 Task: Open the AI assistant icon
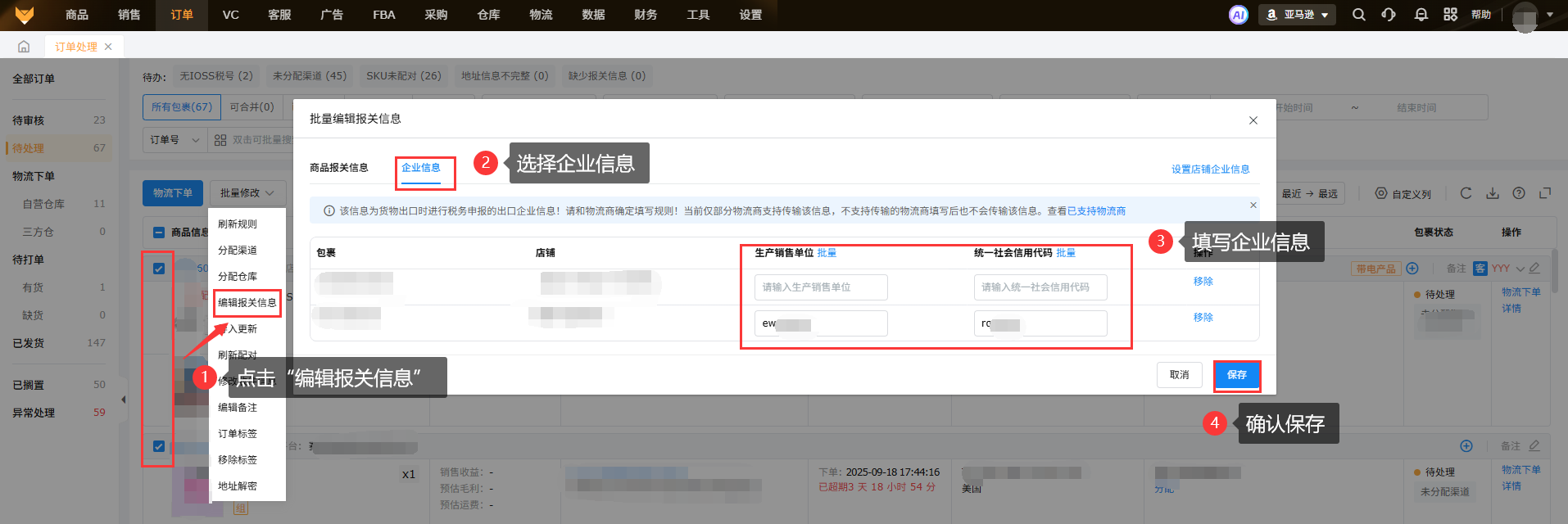point(1238,15)
